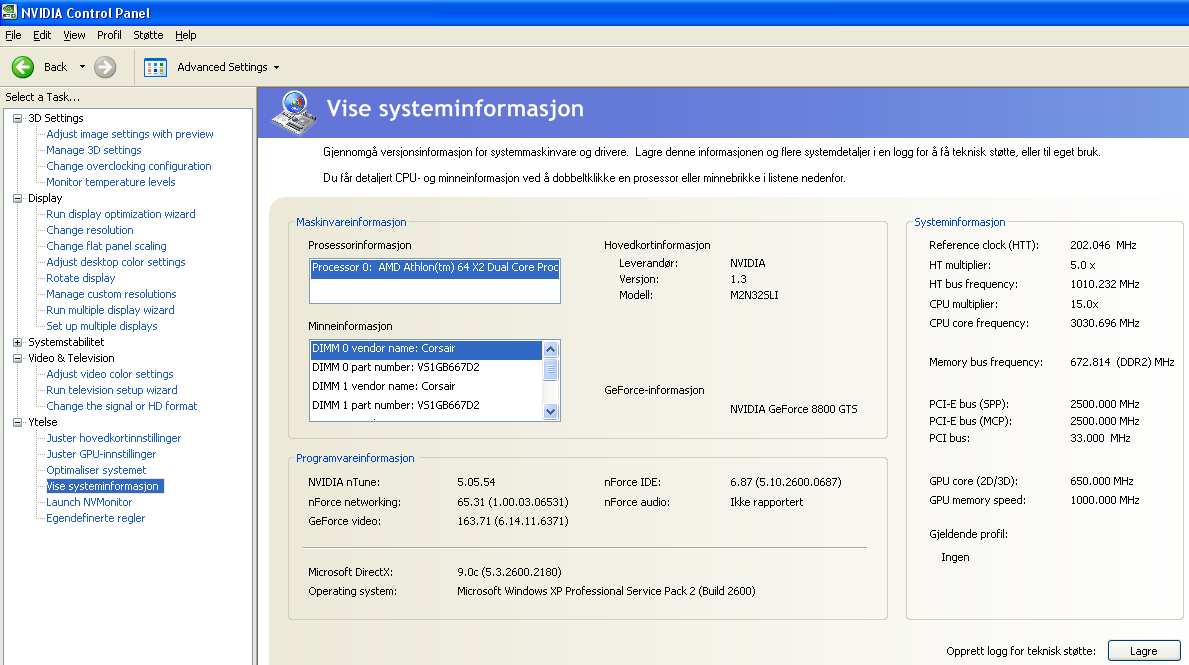The image size is (1189, 665).
Task: Select the Systemstabilitet category label
Action: [x=67, y=342]
